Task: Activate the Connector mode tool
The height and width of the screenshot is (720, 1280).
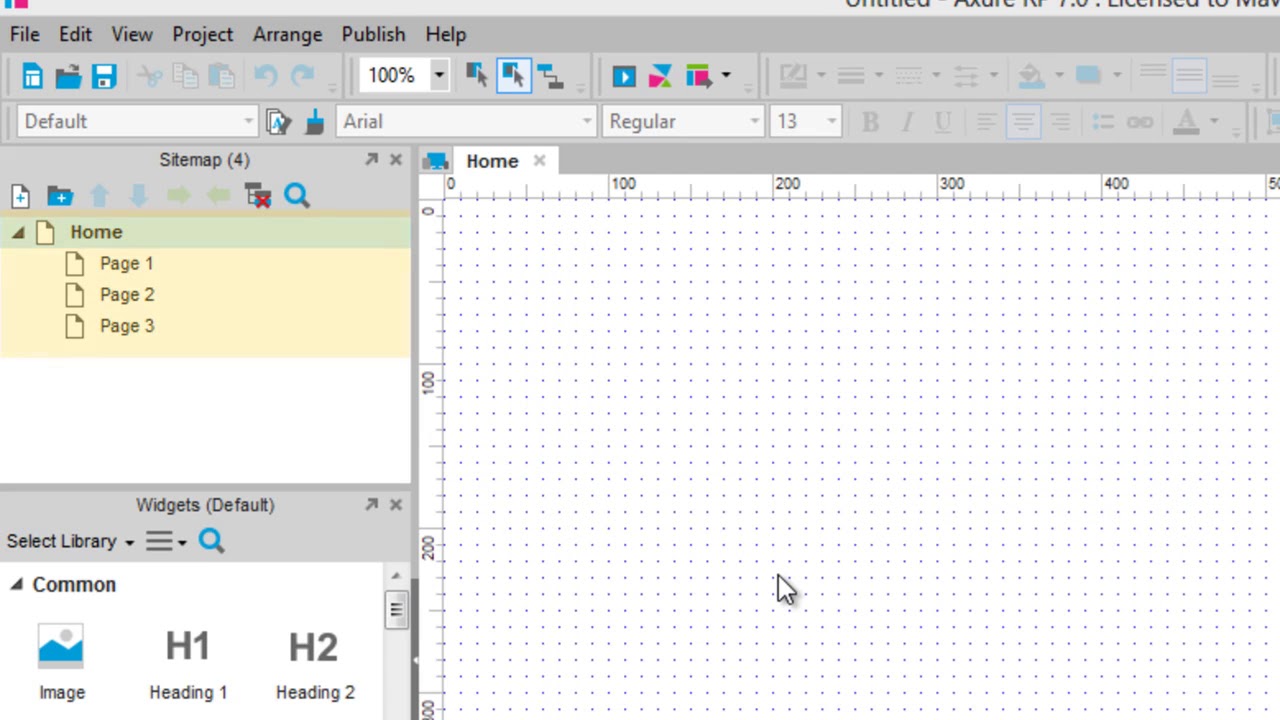Action: 550,76
